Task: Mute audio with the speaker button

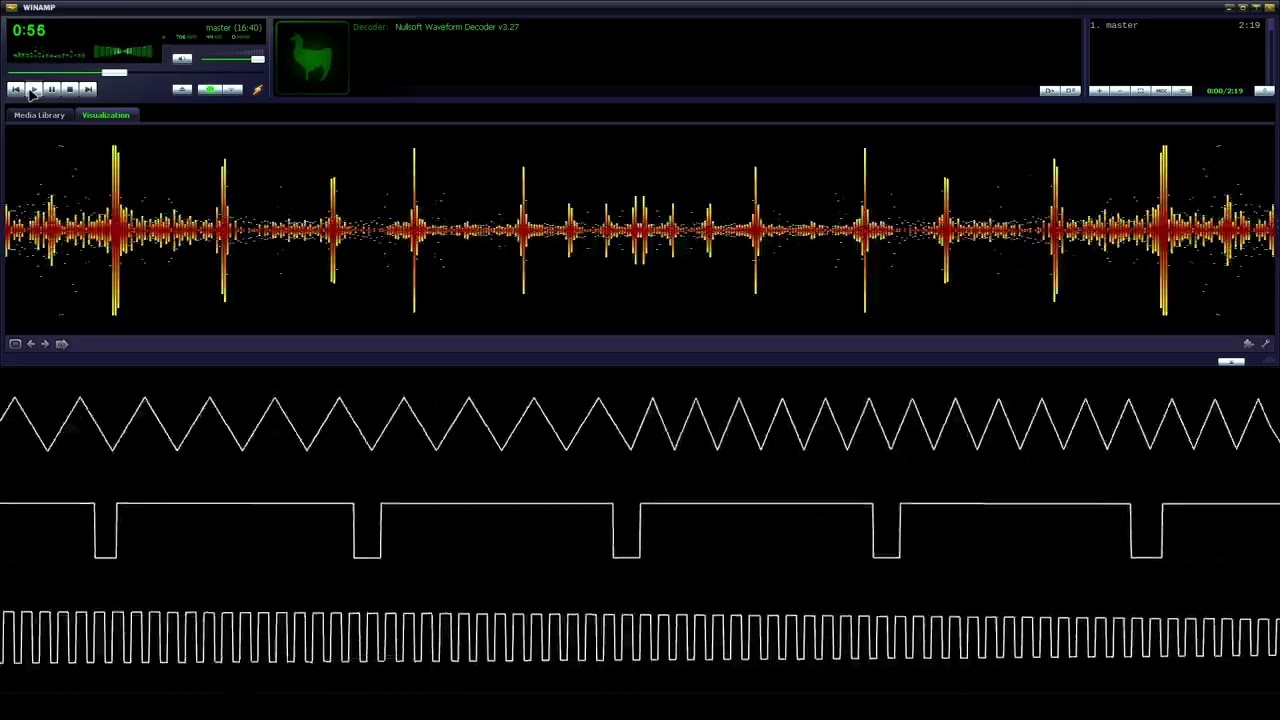Action: [x=182, y=59]
